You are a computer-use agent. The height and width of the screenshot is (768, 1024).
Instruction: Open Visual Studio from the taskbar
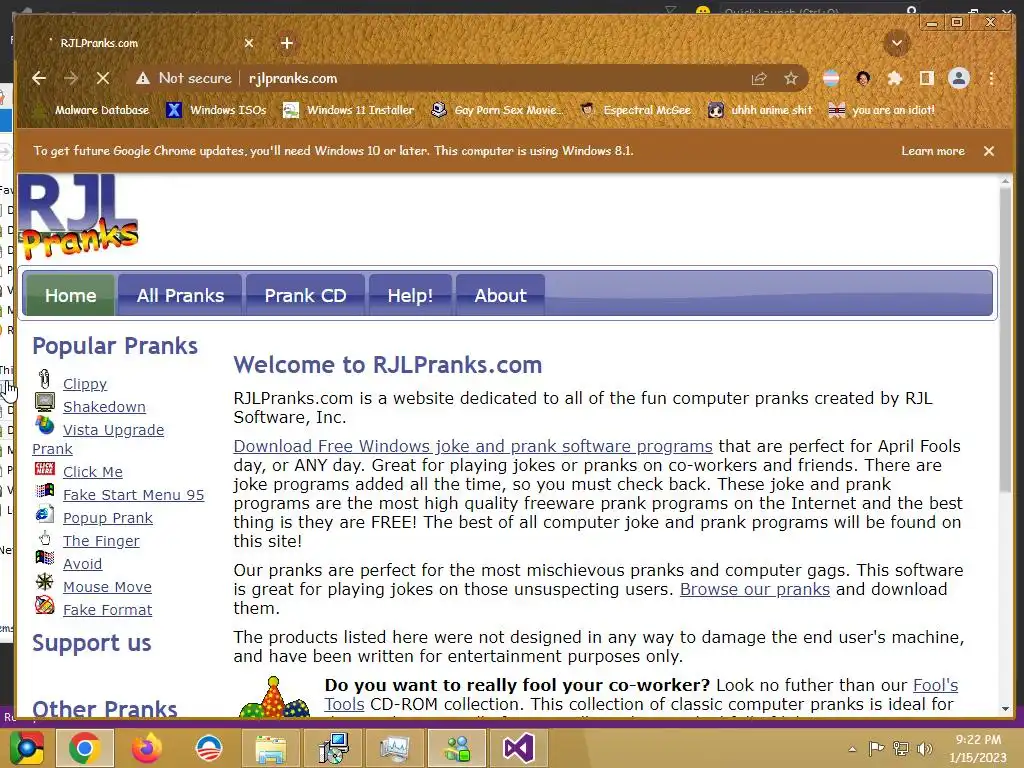click(x=519, y=748)
